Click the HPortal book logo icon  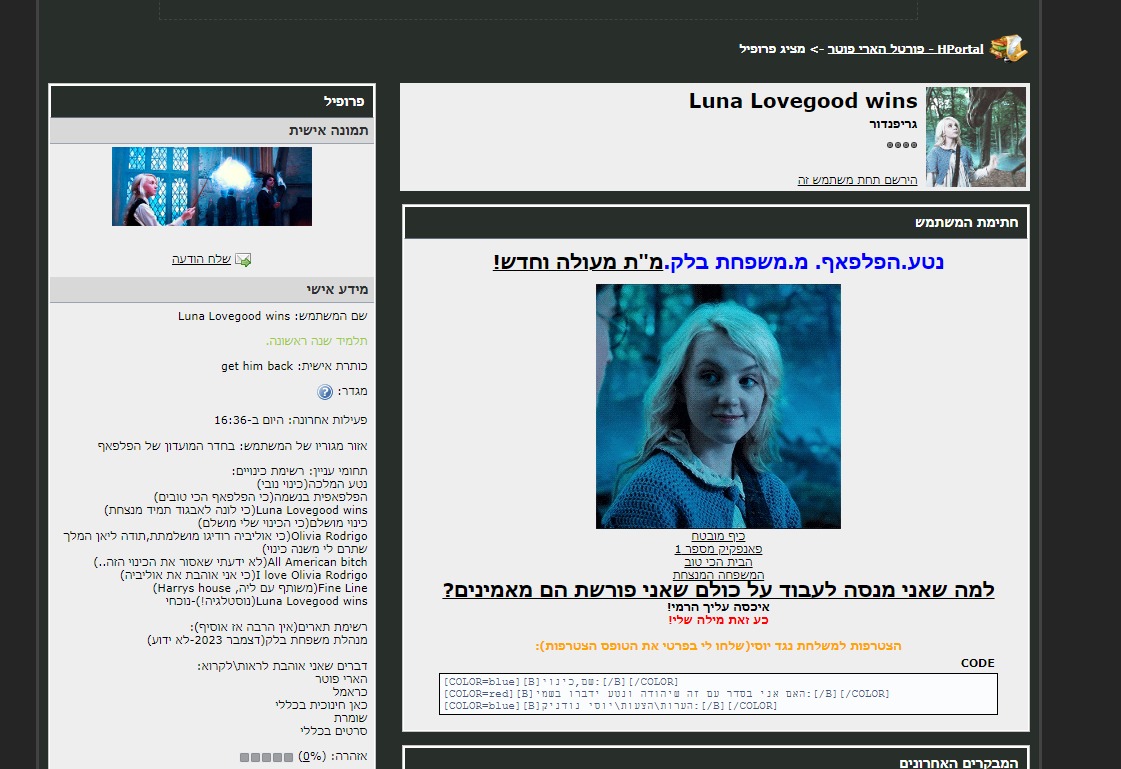click(x=1009, y=48)
